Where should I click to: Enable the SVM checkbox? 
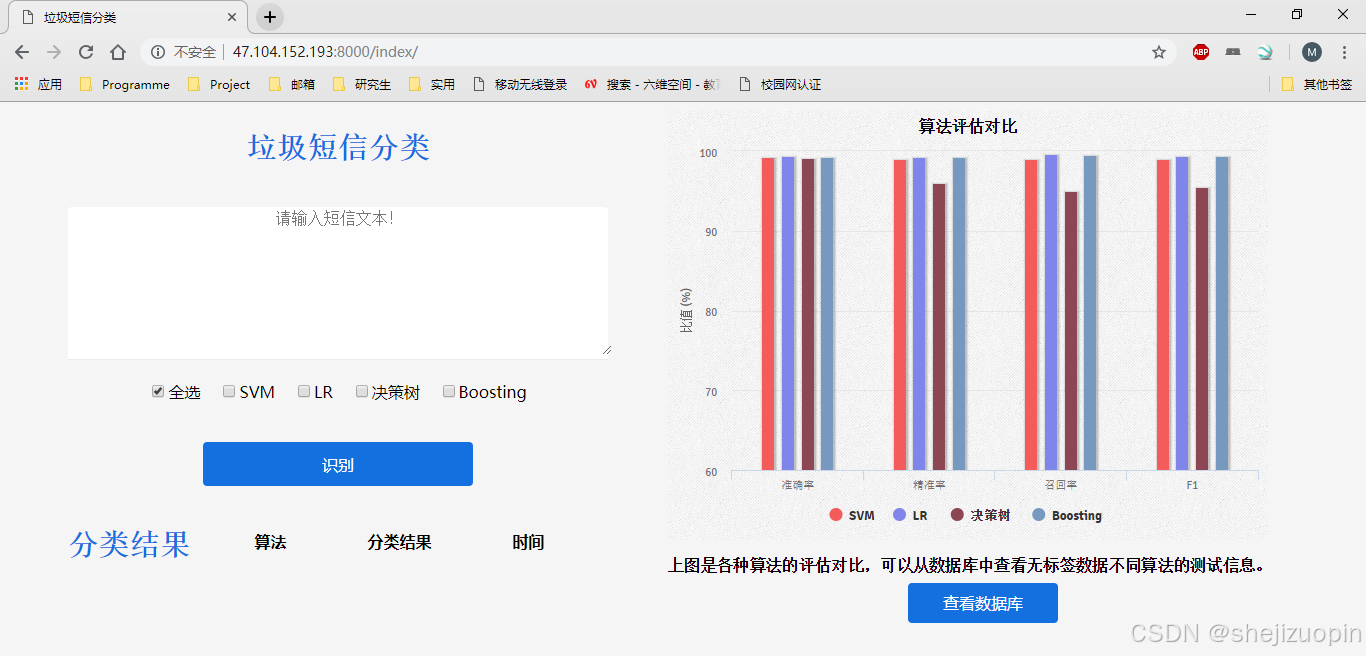(x=228, y=391)
